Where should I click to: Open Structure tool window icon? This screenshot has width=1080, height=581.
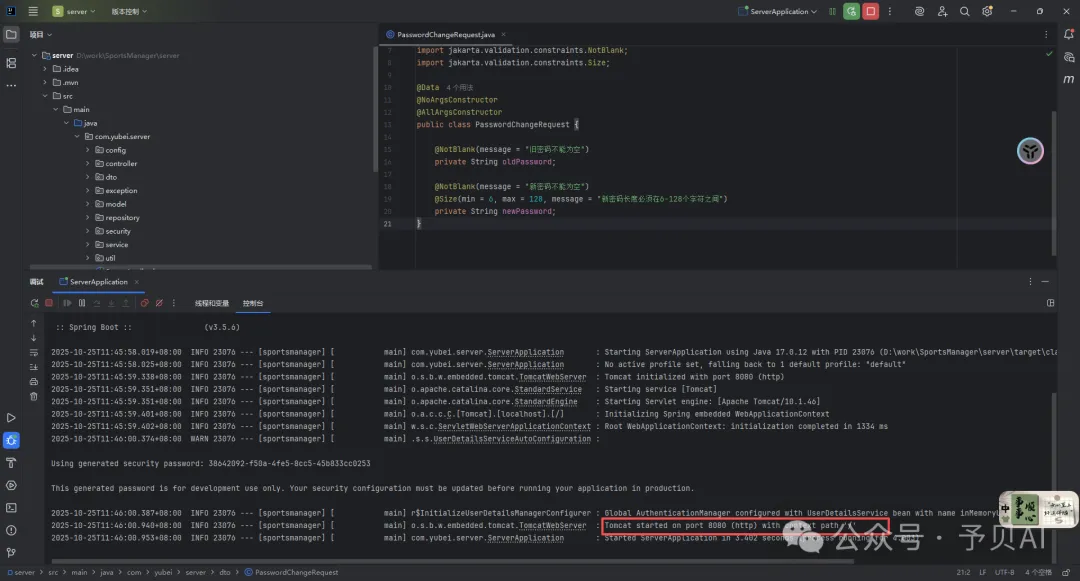point(11,63)
